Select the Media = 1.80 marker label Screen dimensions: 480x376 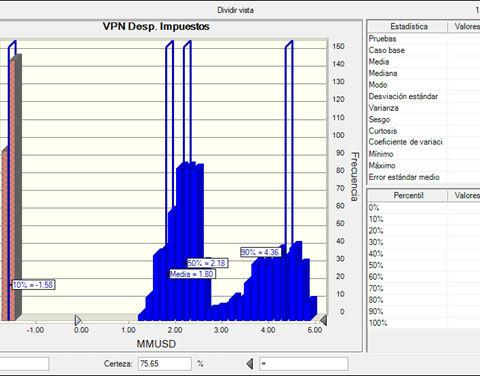tap(192, 274)
